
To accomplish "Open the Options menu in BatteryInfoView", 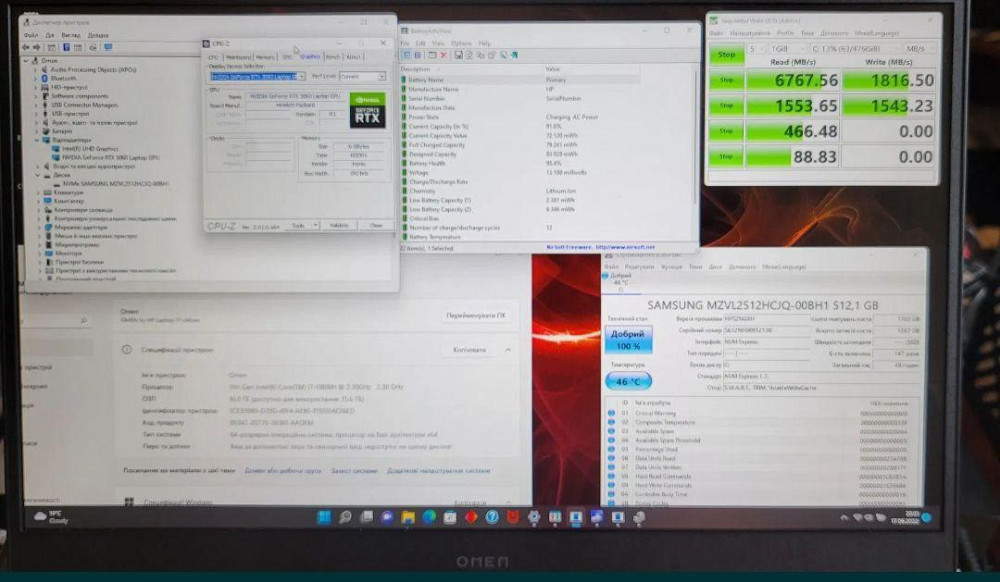I will click(461, 44).
